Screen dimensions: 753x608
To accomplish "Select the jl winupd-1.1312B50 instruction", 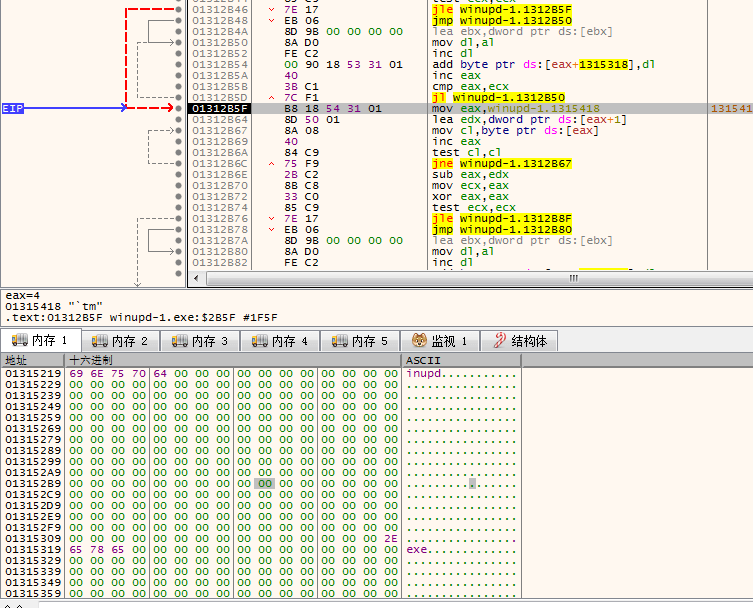I will tap(498, 97).
